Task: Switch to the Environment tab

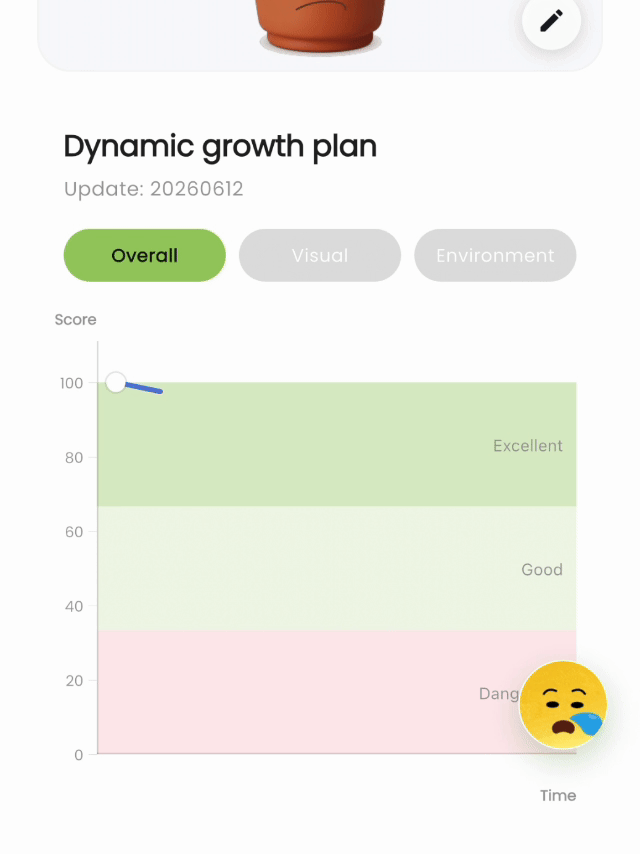Action: click(x=495, y=255)
